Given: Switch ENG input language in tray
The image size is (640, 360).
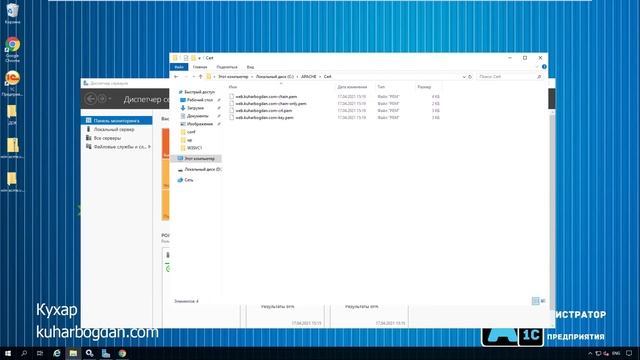Looking at the screenshot, I should [x=616, y=353].
